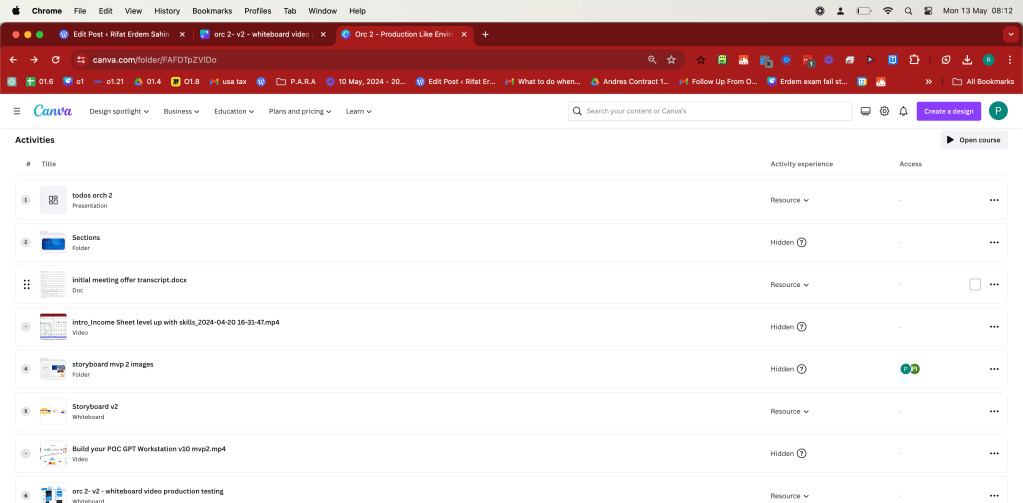1023x503 pixels.
Task: Open more options for Storyboard v2
Action: tap(994, 411)
